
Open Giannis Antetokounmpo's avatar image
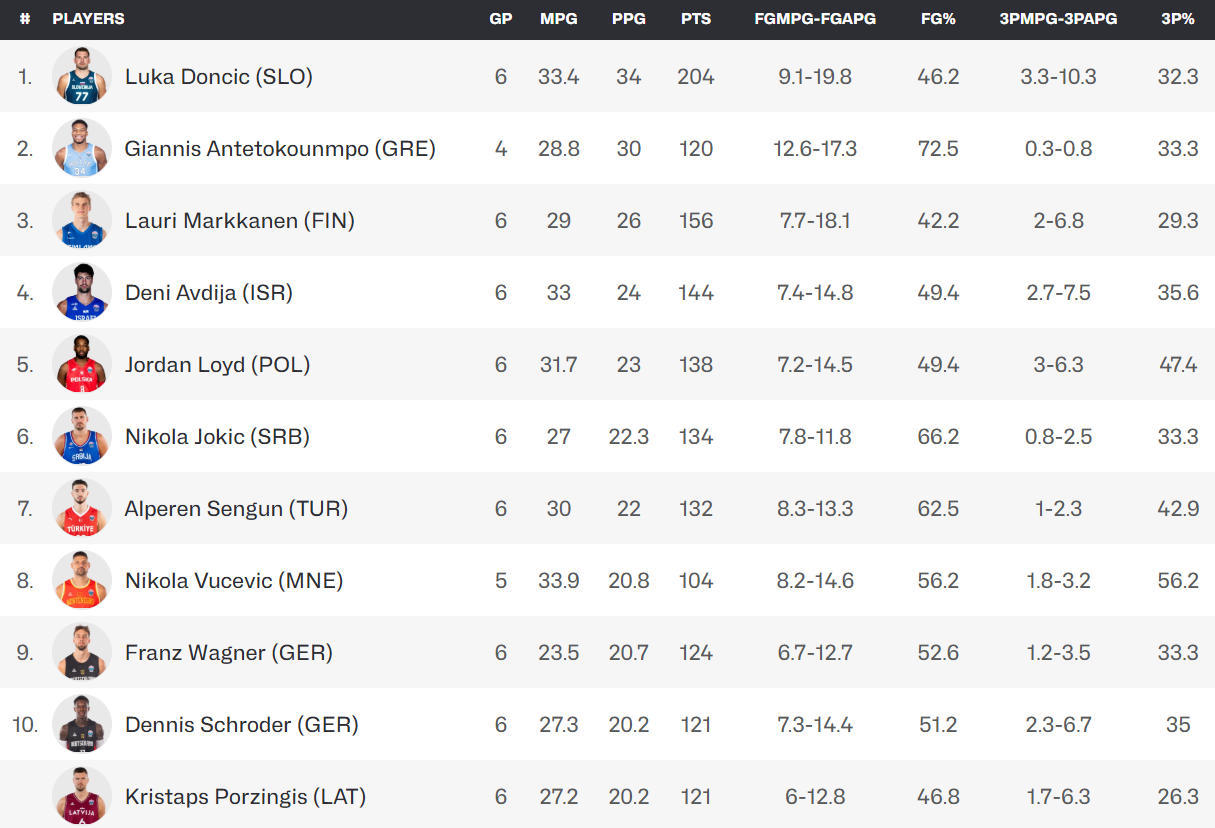point(82,148)
